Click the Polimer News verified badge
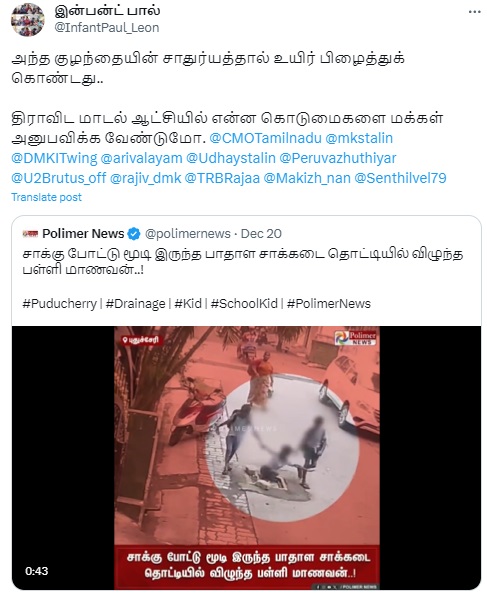487x597 pixels. point(134,234)
